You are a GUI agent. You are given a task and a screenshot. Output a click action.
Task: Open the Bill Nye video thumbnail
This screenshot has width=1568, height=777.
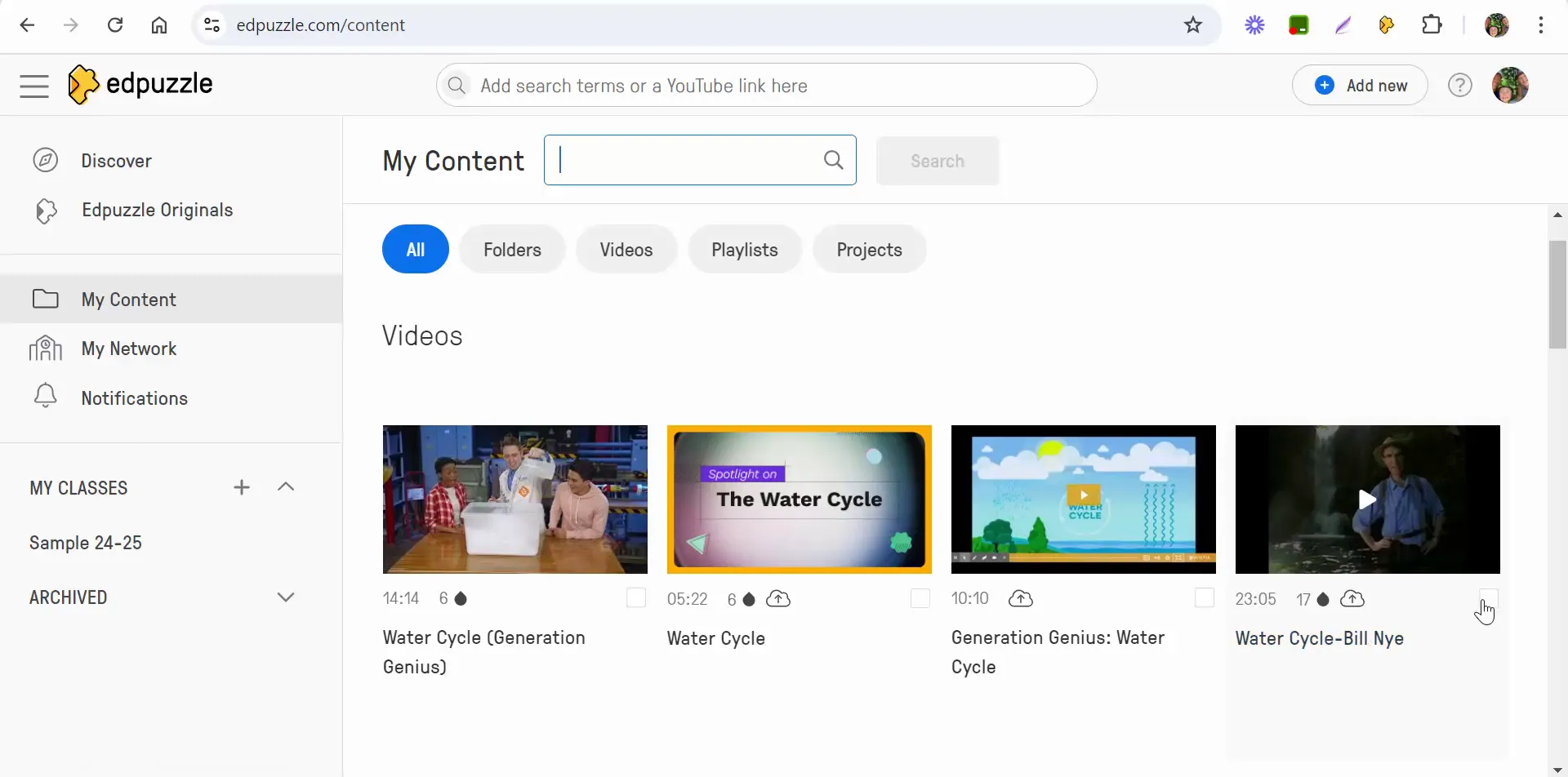point(1367,499)
